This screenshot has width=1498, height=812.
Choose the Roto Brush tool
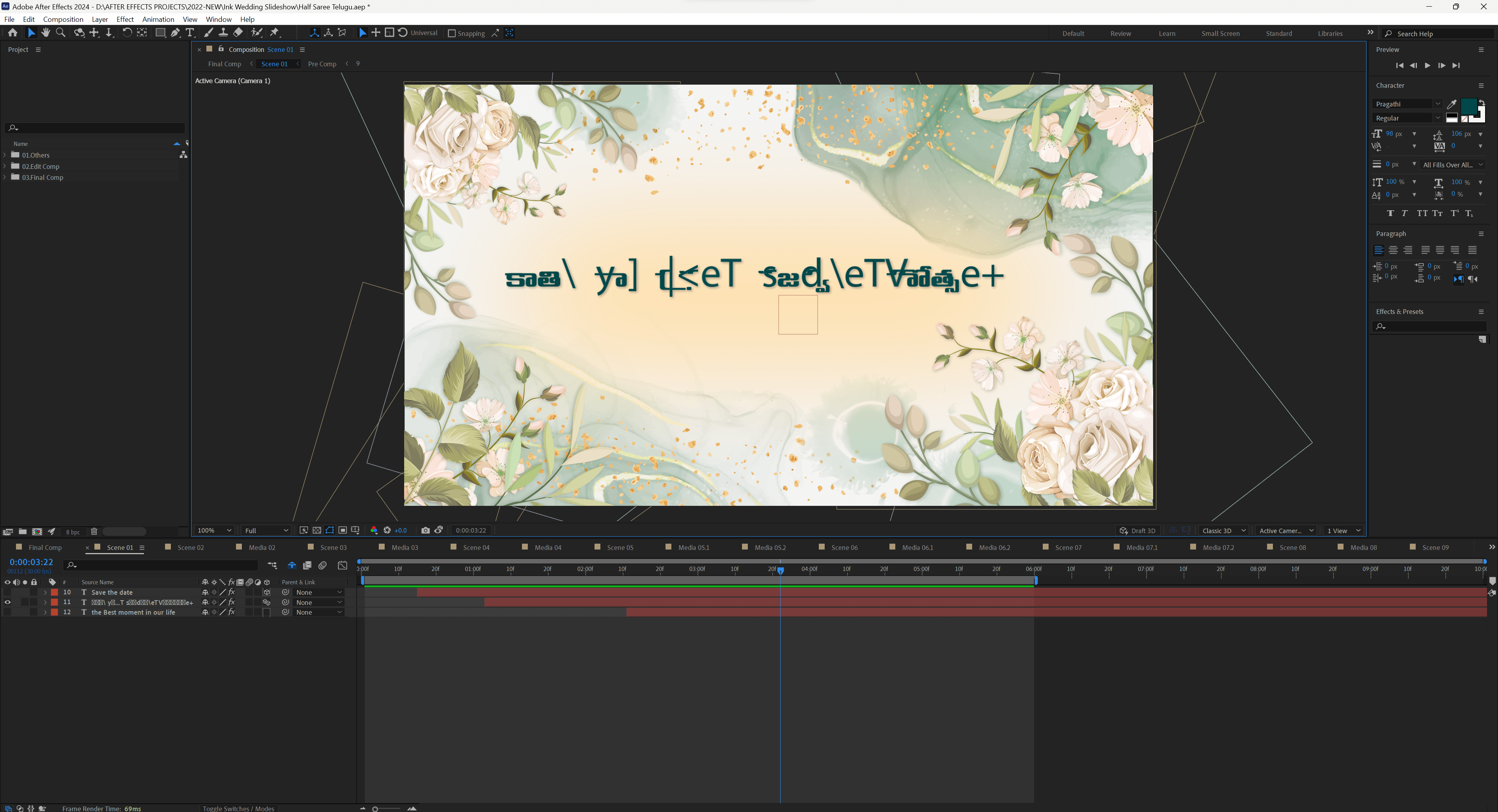(256, 32)
